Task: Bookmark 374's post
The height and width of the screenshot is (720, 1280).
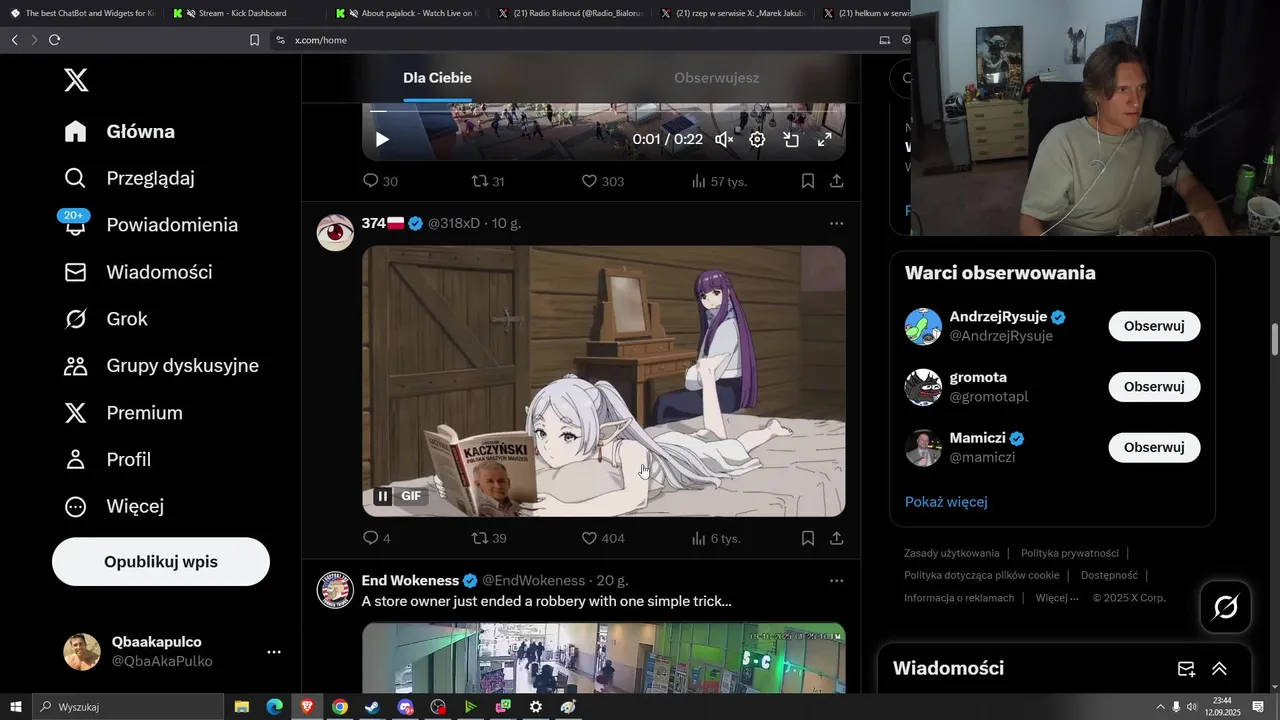Action: point(807,538)
